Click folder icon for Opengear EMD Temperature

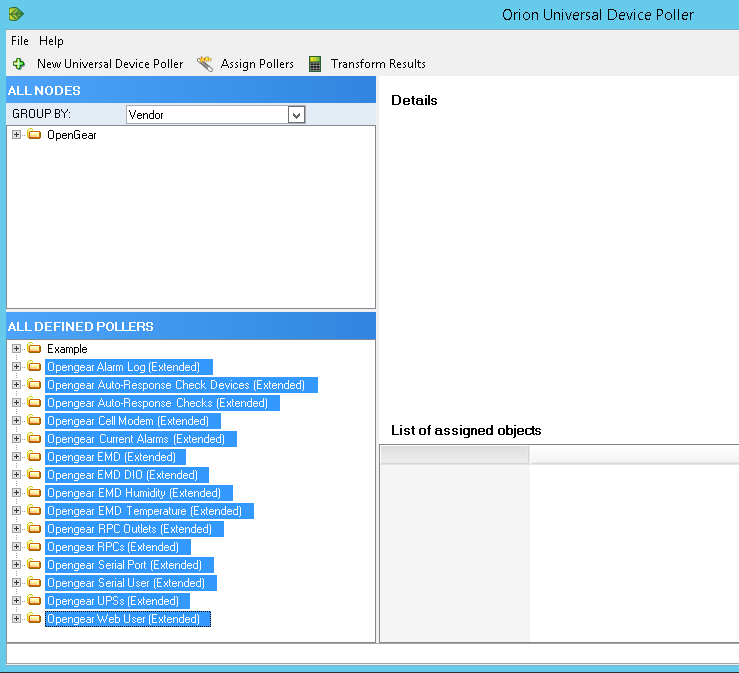pyautogui.click(x=34, y=510)
